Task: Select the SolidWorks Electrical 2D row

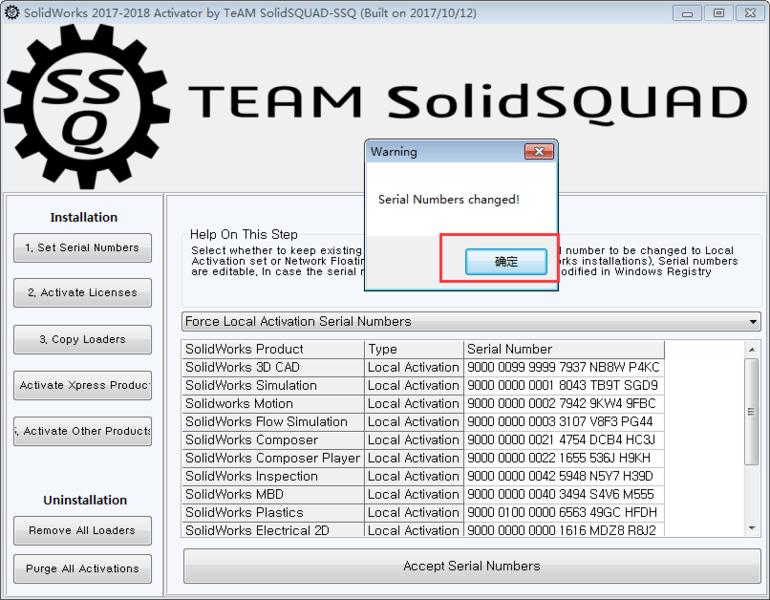Action: 423,530
